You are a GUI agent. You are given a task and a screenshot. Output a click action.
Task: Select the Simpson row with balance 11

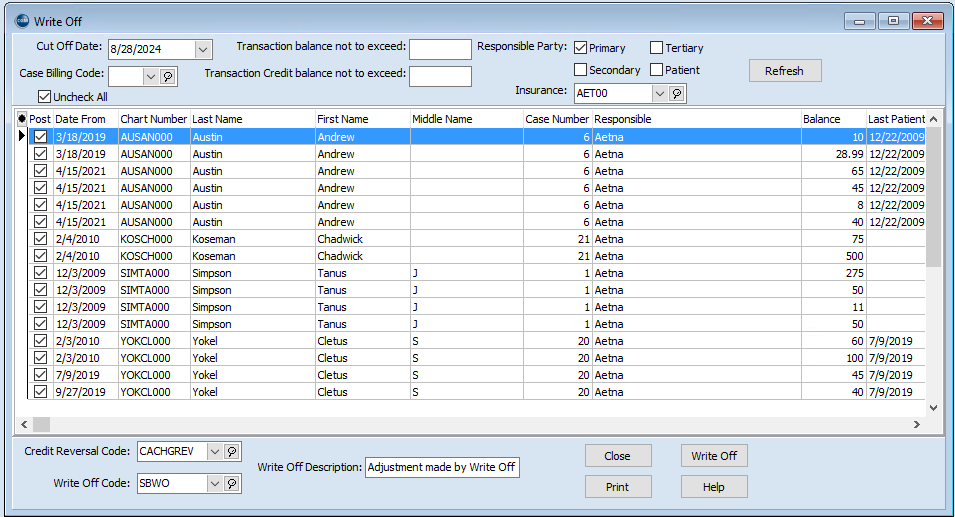pyautogui.click(x=478, y=307)
